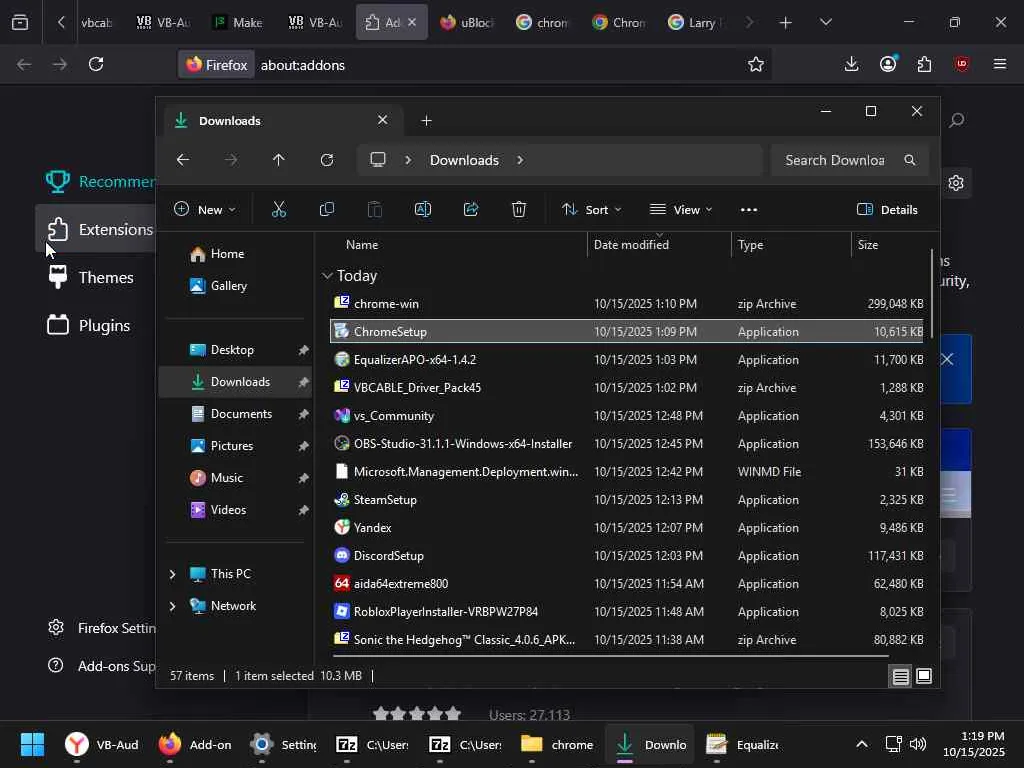
Task: Open add-ons gear settings icon
Action: point(955,183)
